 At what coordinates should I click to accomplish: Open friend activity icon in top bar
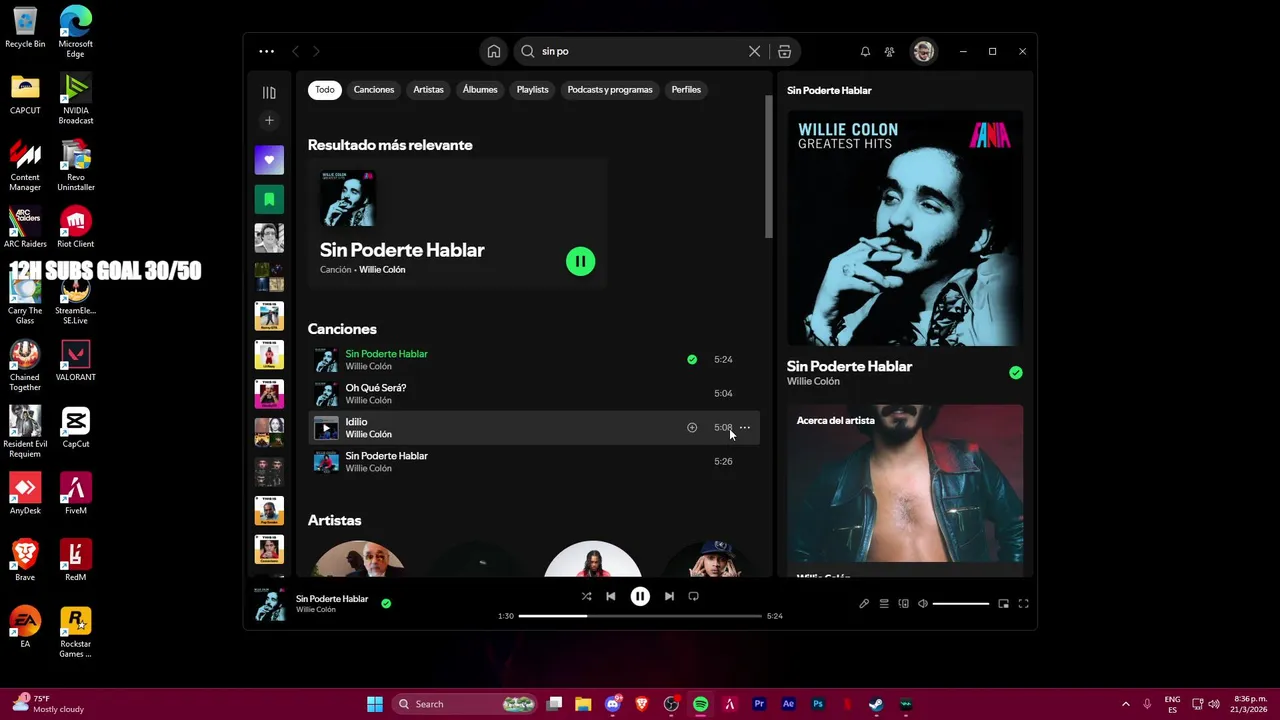click(x=890, y=51)
